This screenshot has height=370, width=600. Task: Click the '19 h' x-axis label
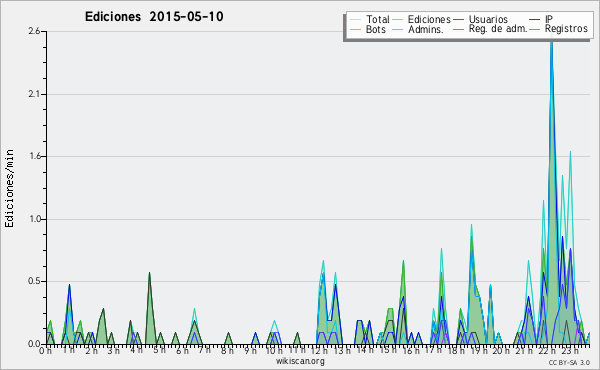tap(478, 350)
